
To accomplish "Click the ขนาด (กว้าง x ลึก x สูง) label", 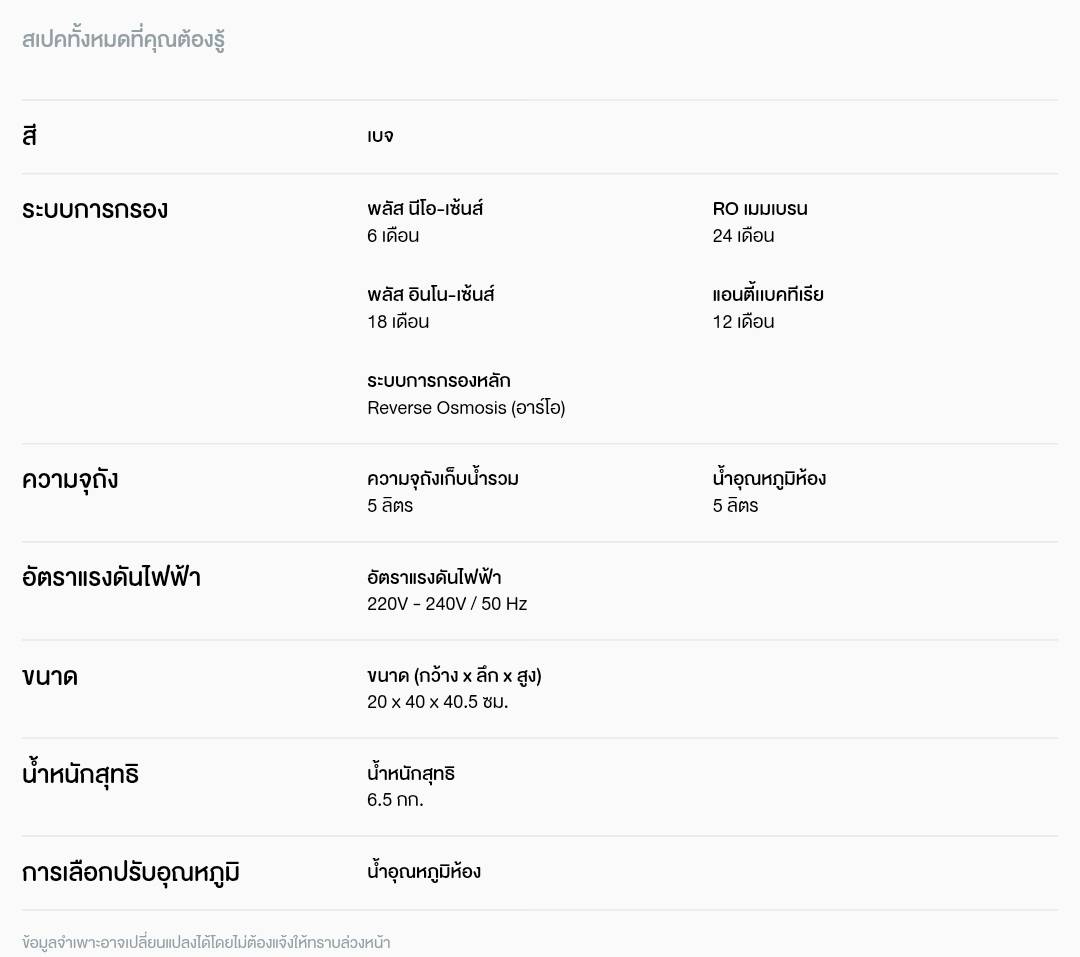I will pyautogui.click(x=454, y=676).
